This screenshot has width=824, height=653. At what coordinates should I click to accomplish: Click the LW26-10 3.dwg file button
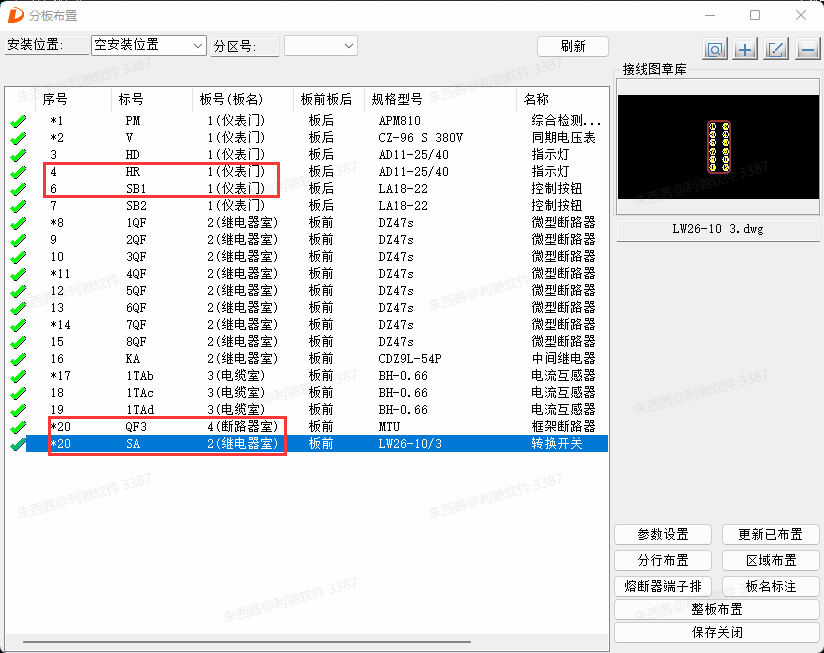click(x=718, y=230)
